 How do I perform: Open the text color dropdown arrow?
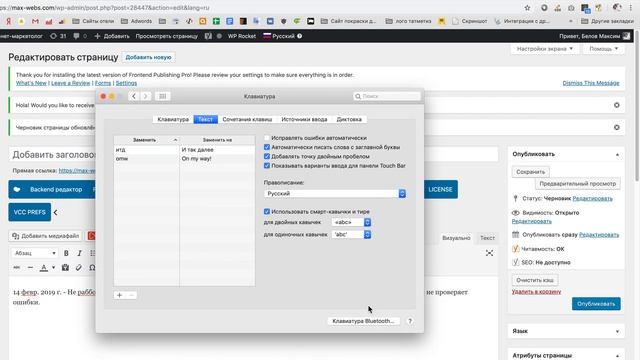tap(53, 268)
